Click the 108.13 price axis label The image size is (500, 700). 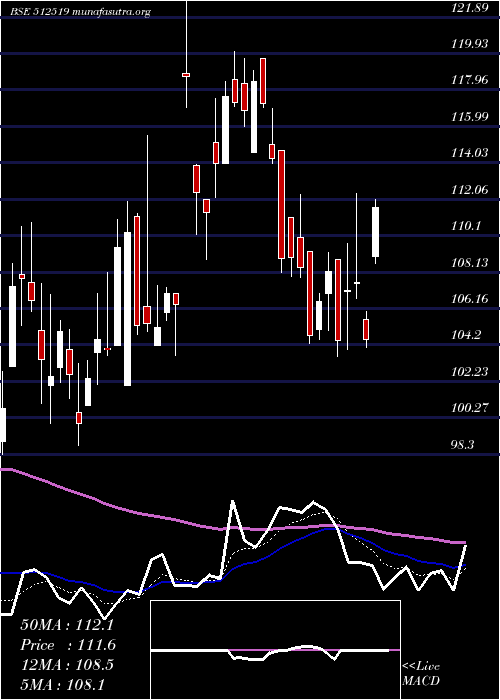coord(470,263)
